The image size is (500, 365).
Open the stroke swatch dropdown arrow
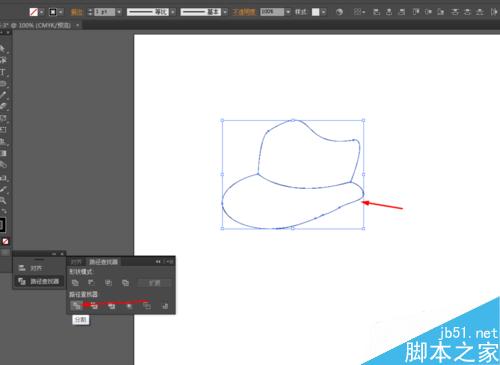tap(61, 12)
